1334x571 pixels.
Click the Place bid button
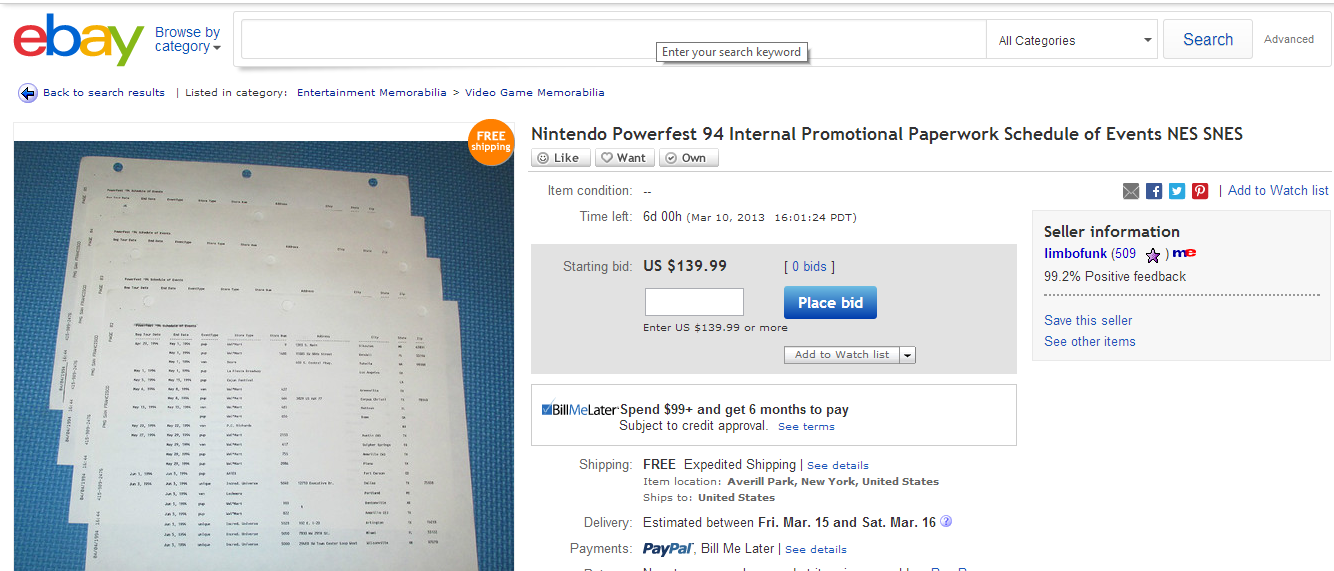point(830,303)
